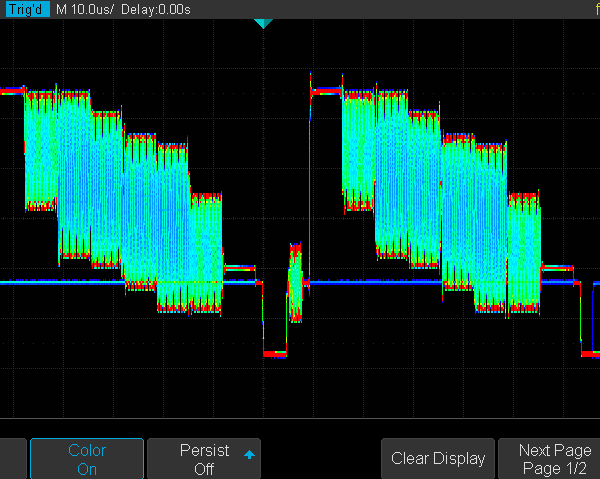Click the M 10.0us/ timebase readout
The height and width of the screenshot is (479, 600).
coord(90,9)
